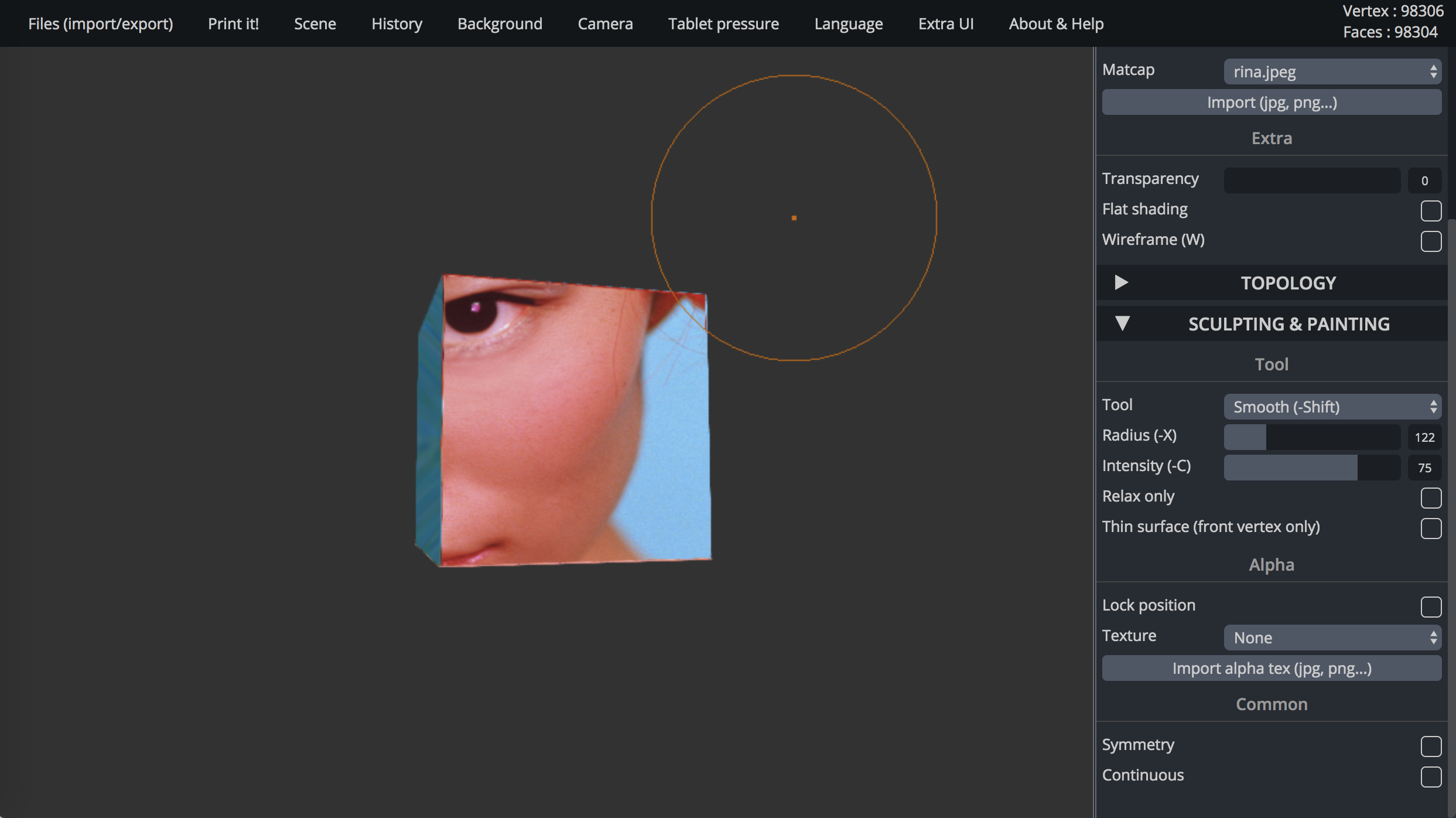Image resolution: width=1456 pixels, height=818 pixels.
Task: Enable Lock position checkbox
Action: [1430, 606]
